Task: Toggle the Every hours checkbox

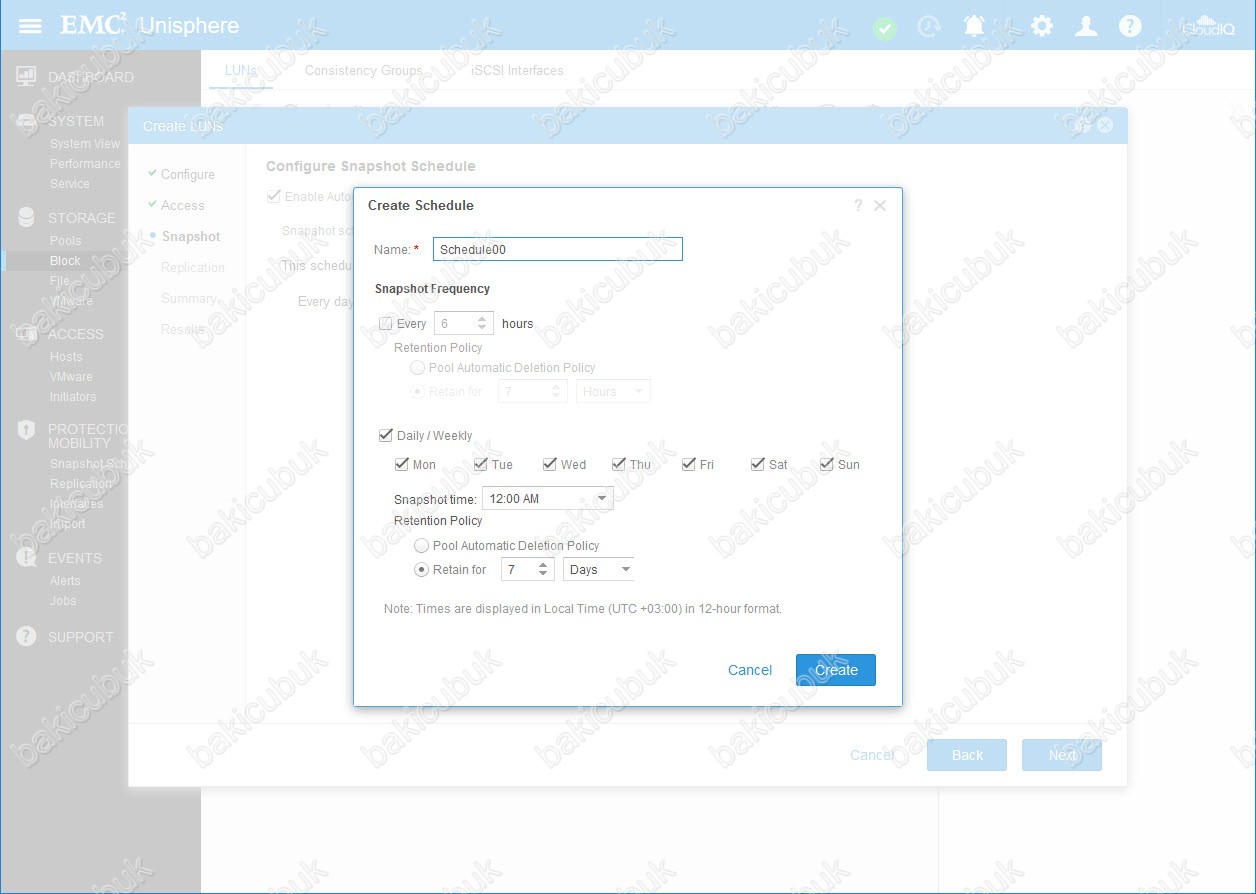Action: click(x=386, y=323)
